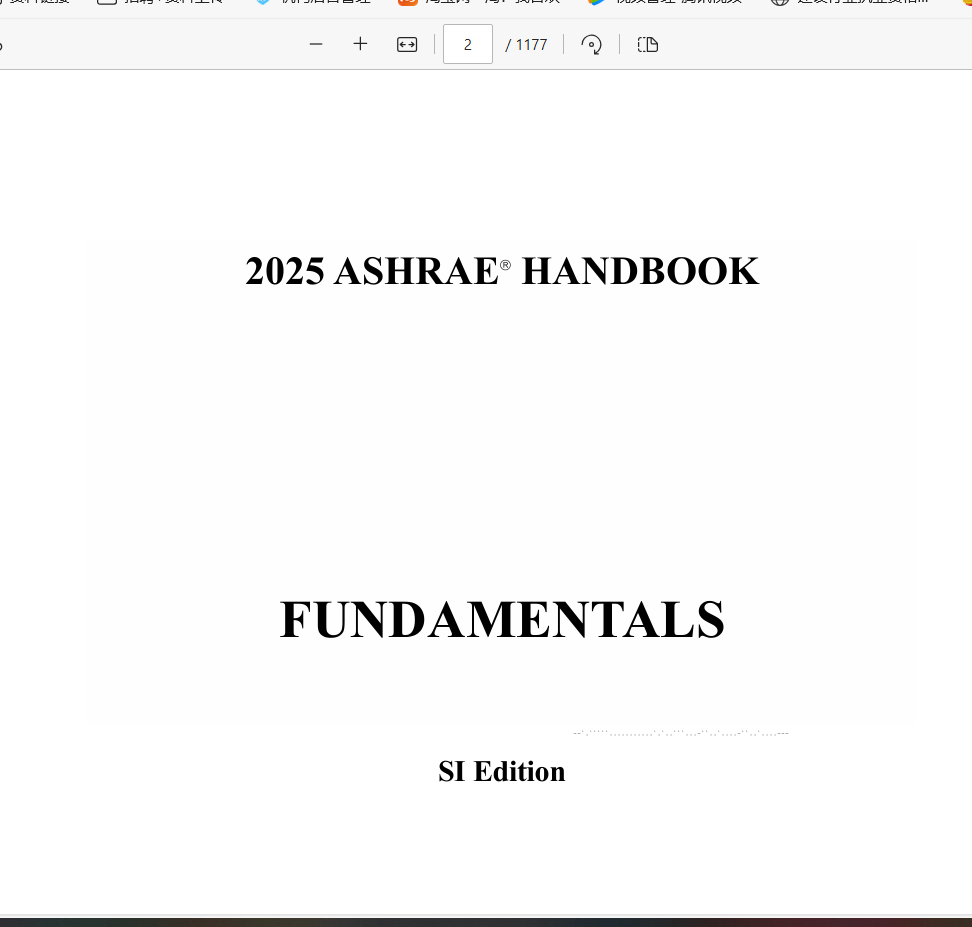
Task: Click the word ASHRAE in the heading
Action: [x=415, y=272]
